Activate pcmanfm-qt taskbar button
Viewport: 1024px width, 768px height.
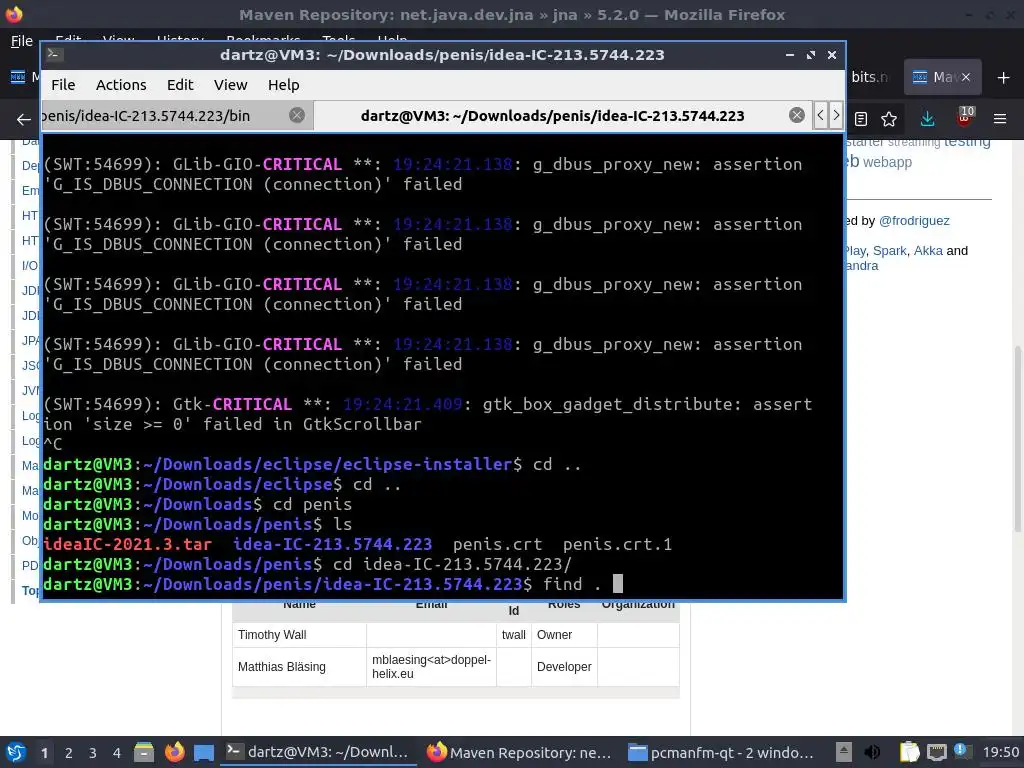coord(721,752)
